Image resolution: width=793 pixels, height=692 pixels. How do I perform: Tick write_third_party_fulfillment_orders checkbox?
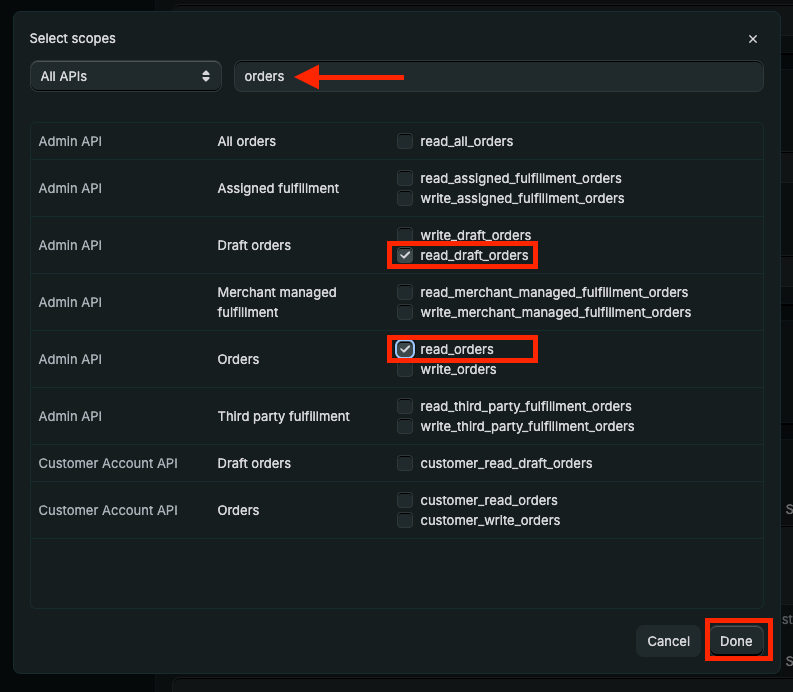[405, 426]
